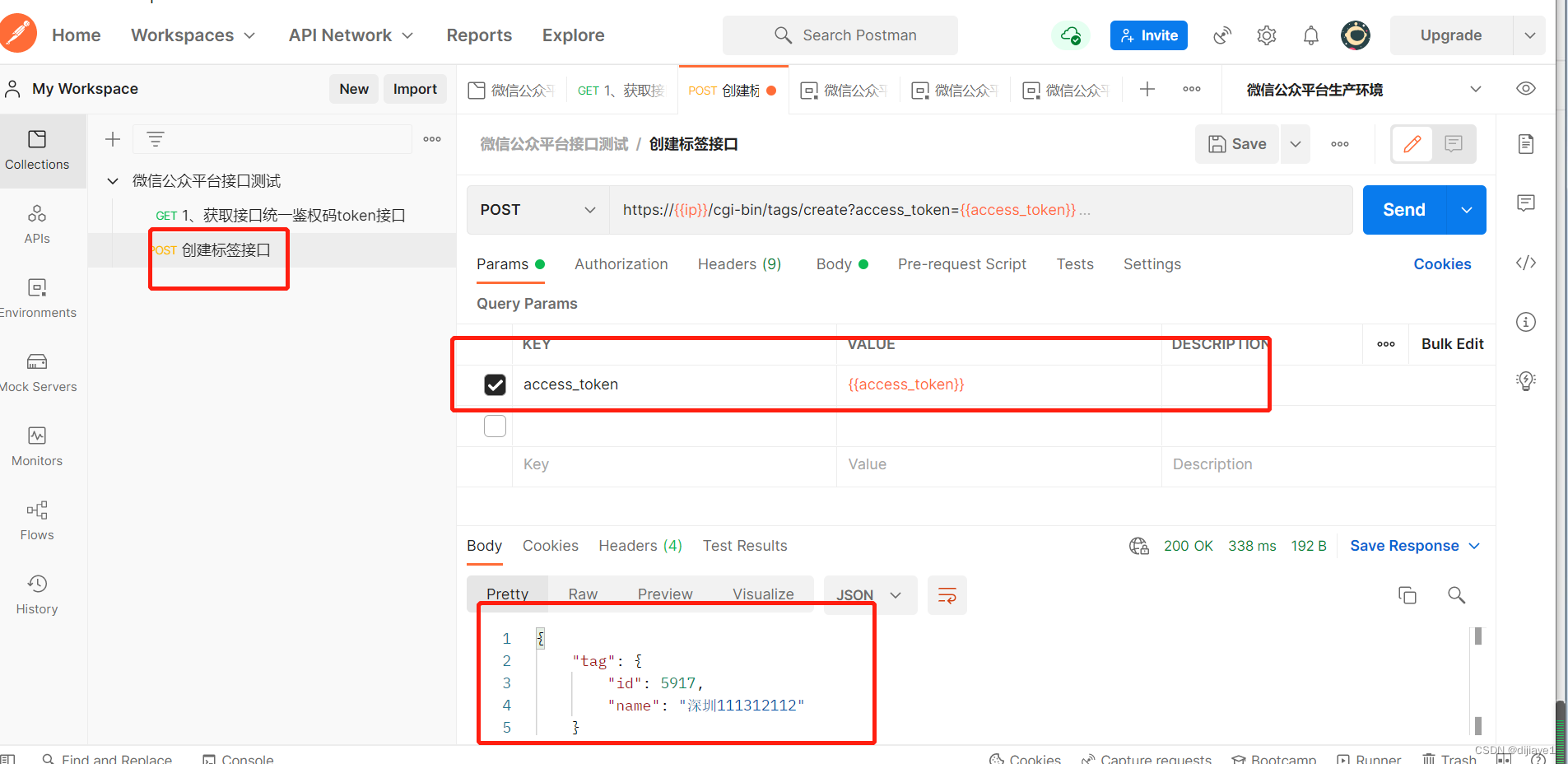Viewport: 1568px width, 764px height.
Task: Open the Cookies link
Action: pyautogui.click(x=1442, y=264)
